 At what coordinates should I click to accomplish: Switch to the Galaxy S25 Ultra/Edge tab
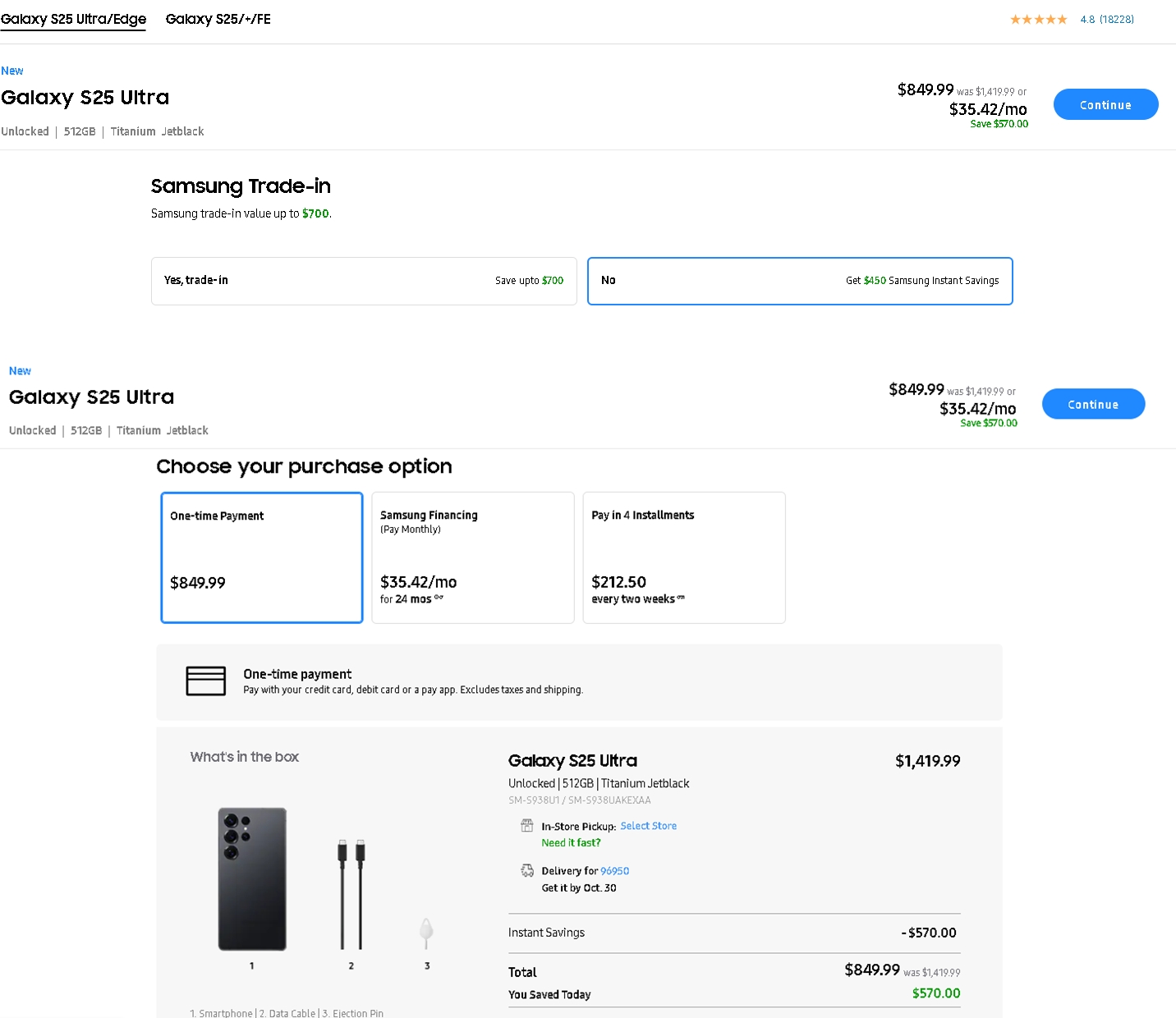tap(73, 19)
